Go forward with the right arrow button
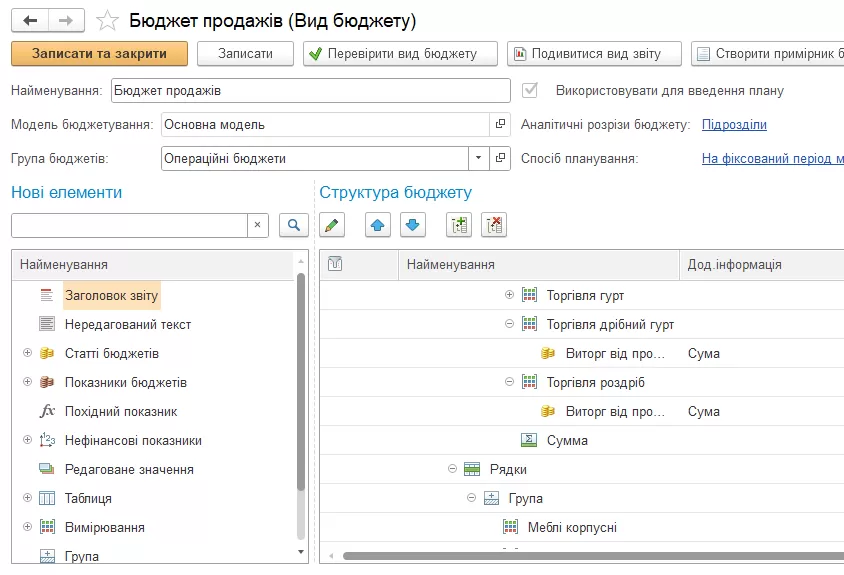Viewport: 844px width, 575px height. pyautogui.click(x=66, y=20)
